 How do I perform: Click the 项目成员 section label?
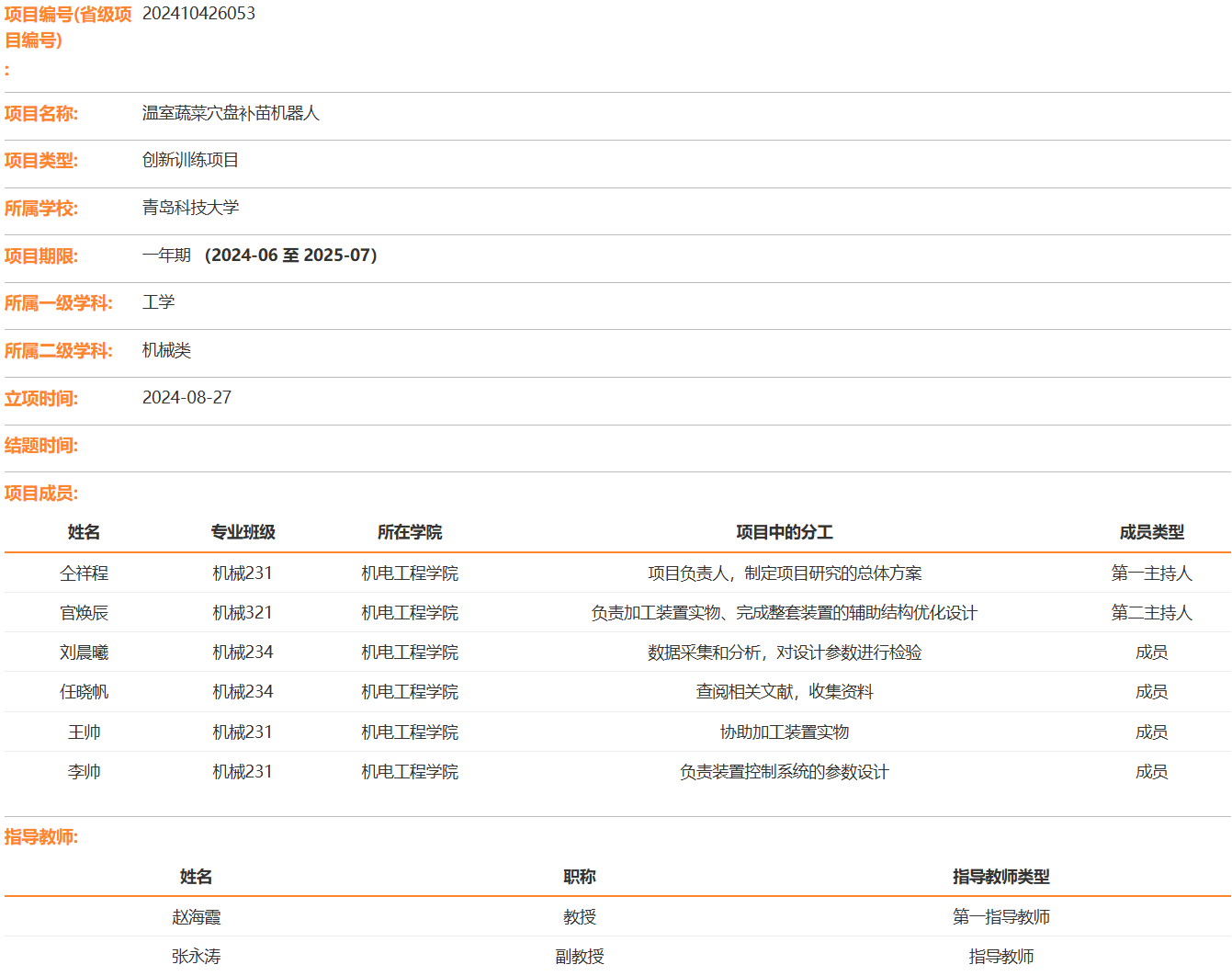(41, 494)
